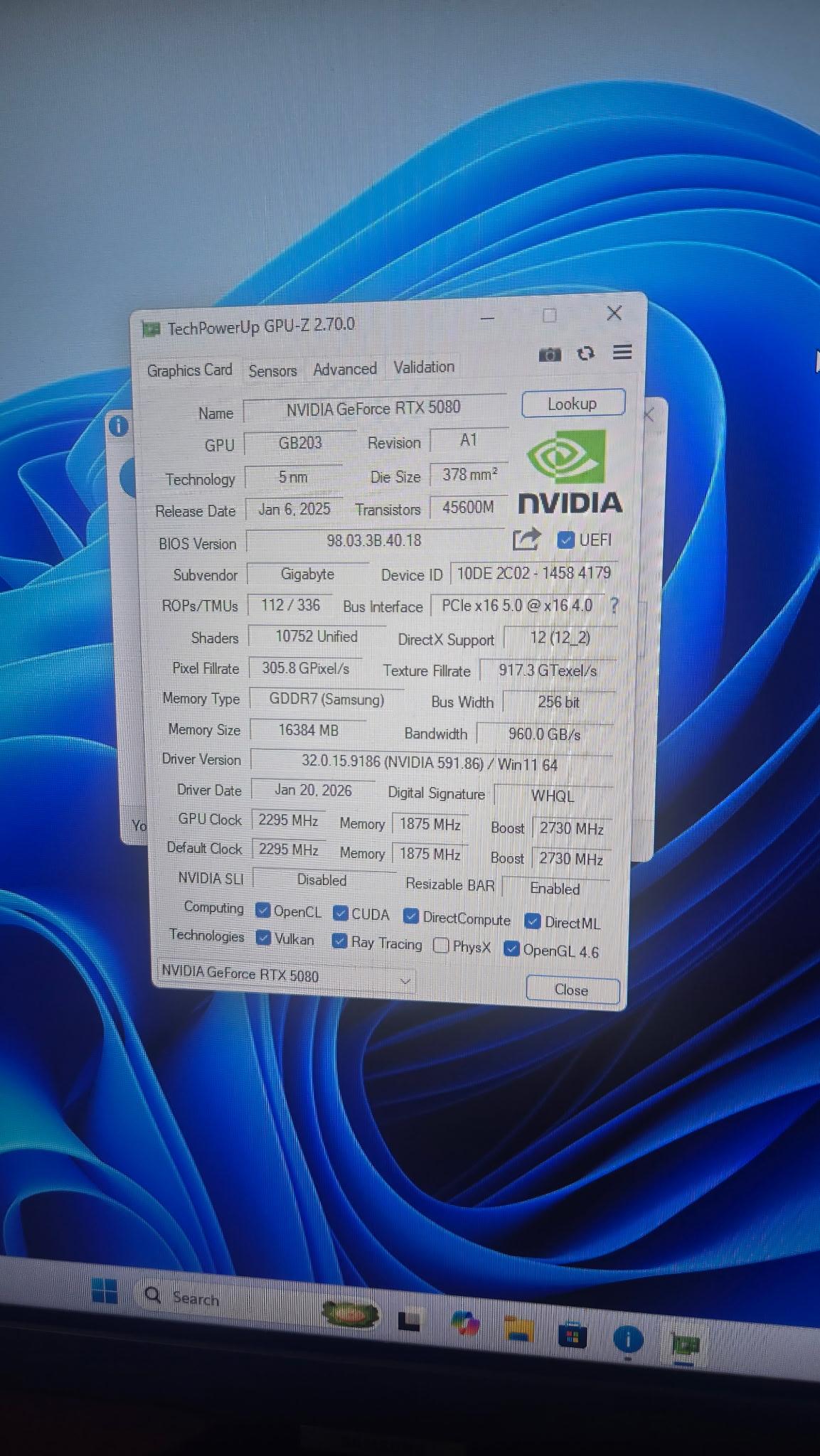820x1456 pixels.
Task: Open File Explorer from taskbar
Action: [x=518, y=1329]
